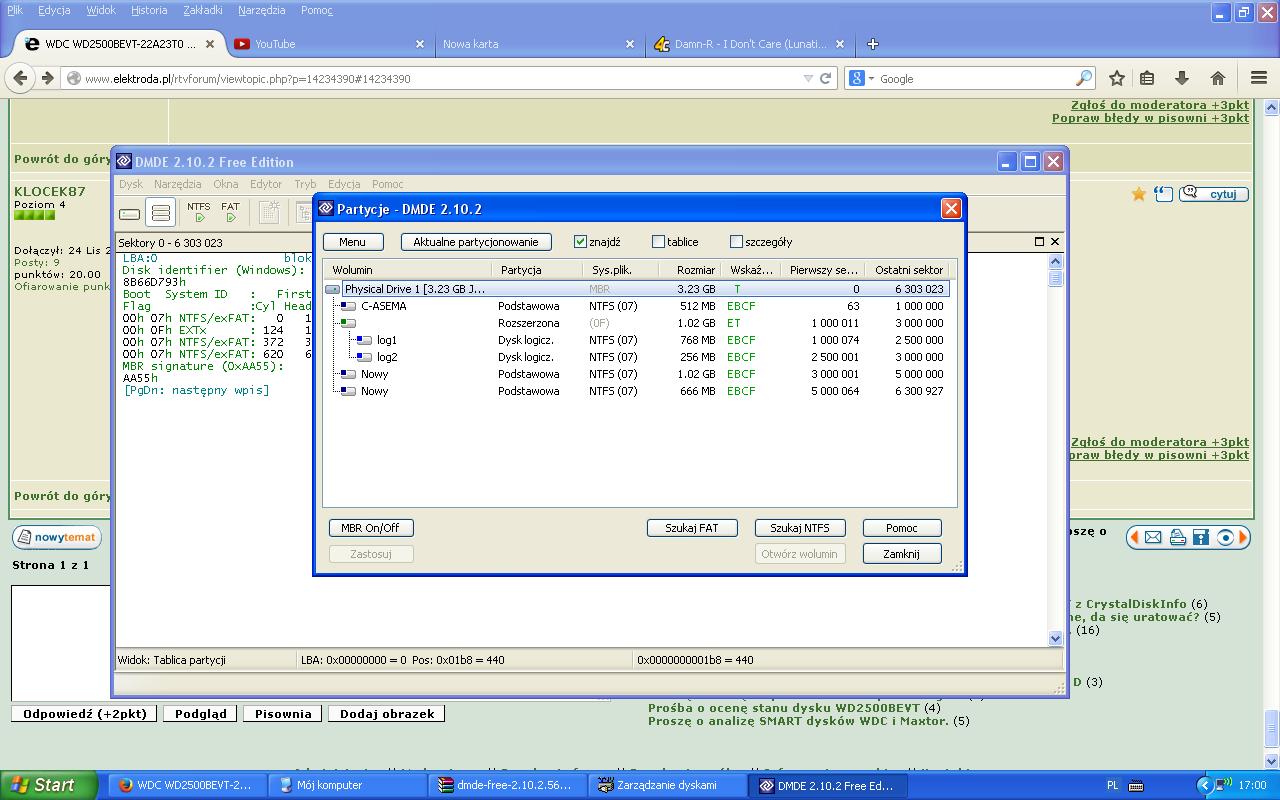Maximize the DMDE sector pane
Image resolution: width=1280 pixels, height=800 pixels.
click(1039, 242)
